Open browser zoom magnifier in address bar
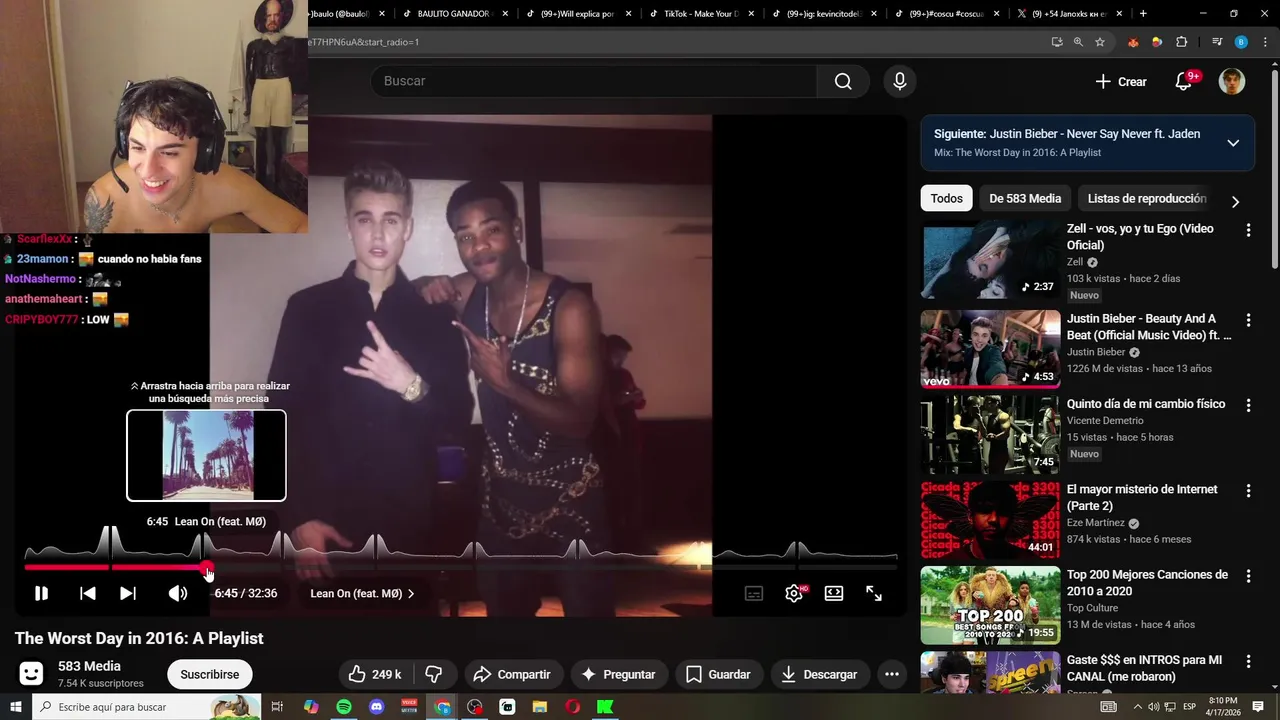This screenshot has width=1280, height=720. click(1078, 42)
